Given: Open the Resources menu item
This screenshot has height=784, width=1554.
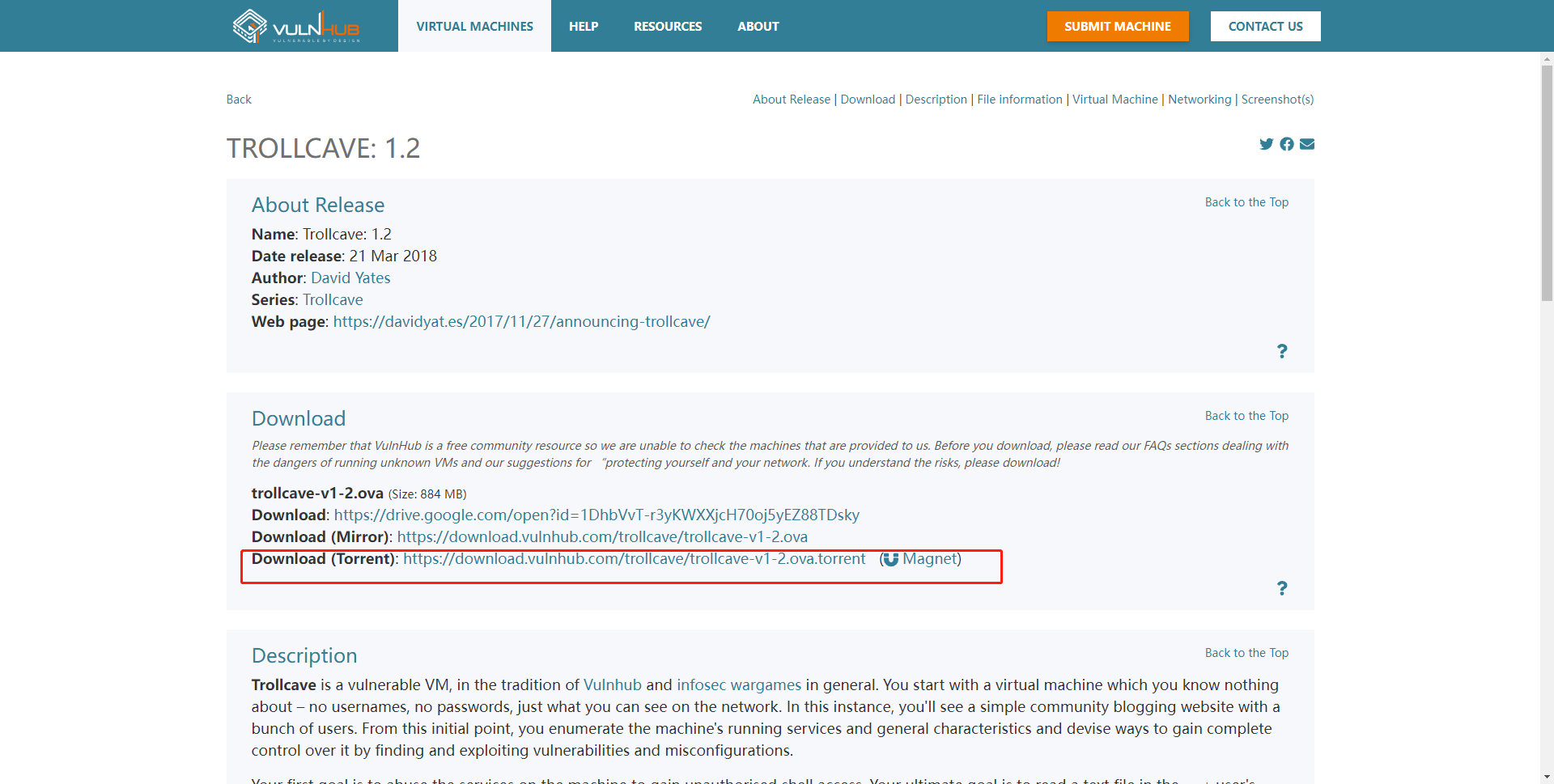Looking at the screenshot, I should (668, 26).
